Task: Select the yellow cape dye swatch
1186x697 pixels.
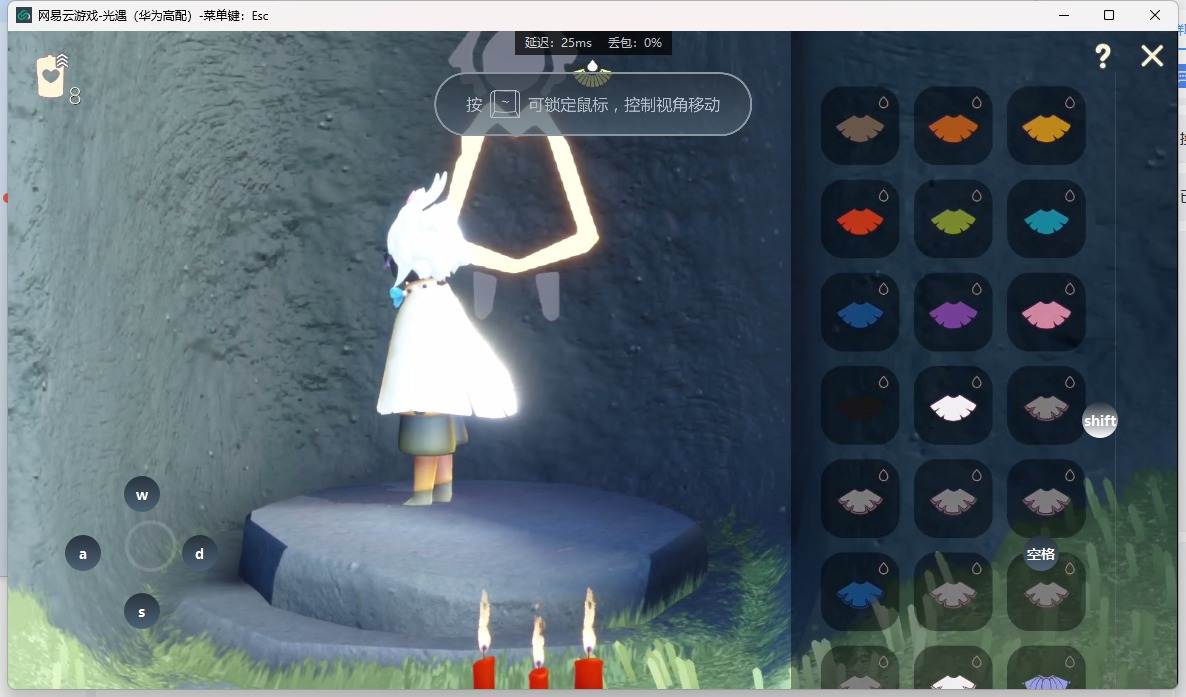Action: 1046,125
